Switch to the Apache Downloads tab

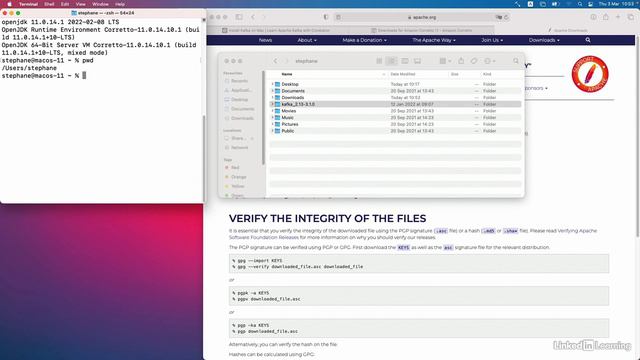coord(567,30)
